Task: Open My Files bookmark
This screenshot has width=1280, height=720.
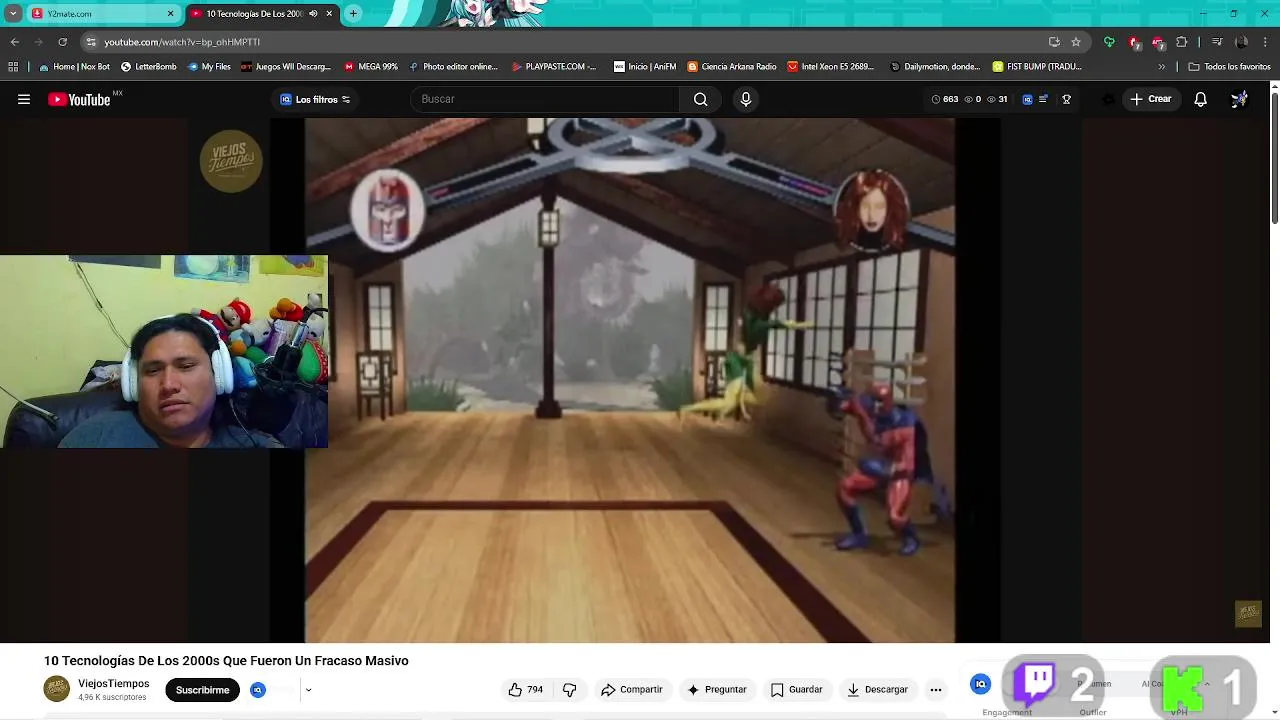Action: point(209,67)
